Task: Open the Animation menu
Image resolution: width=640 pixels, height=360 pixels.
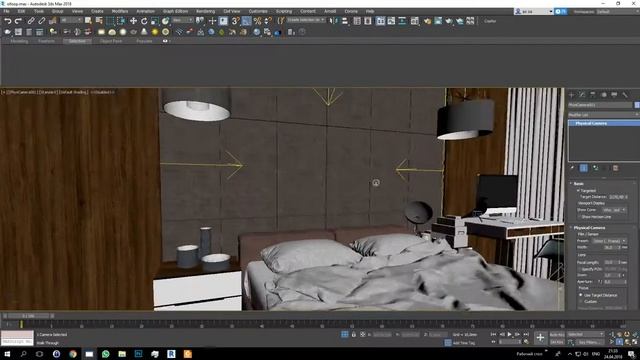Action: click(x=145, y=11)
